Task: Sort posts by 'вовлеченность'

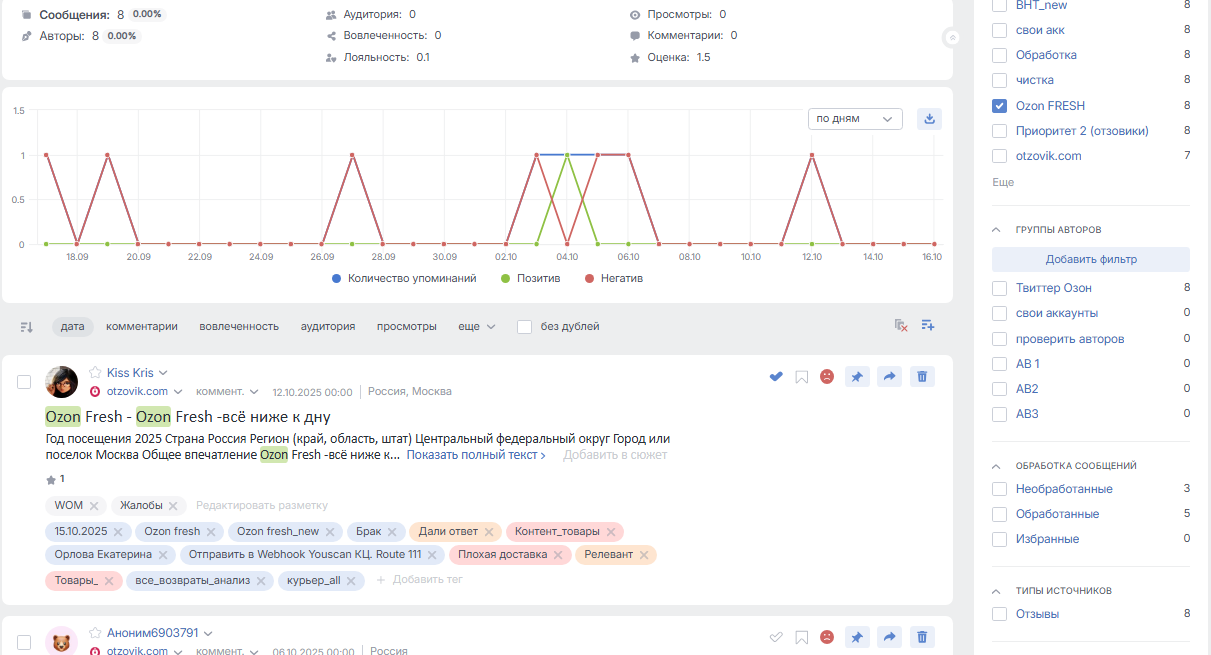Action: 239,326
